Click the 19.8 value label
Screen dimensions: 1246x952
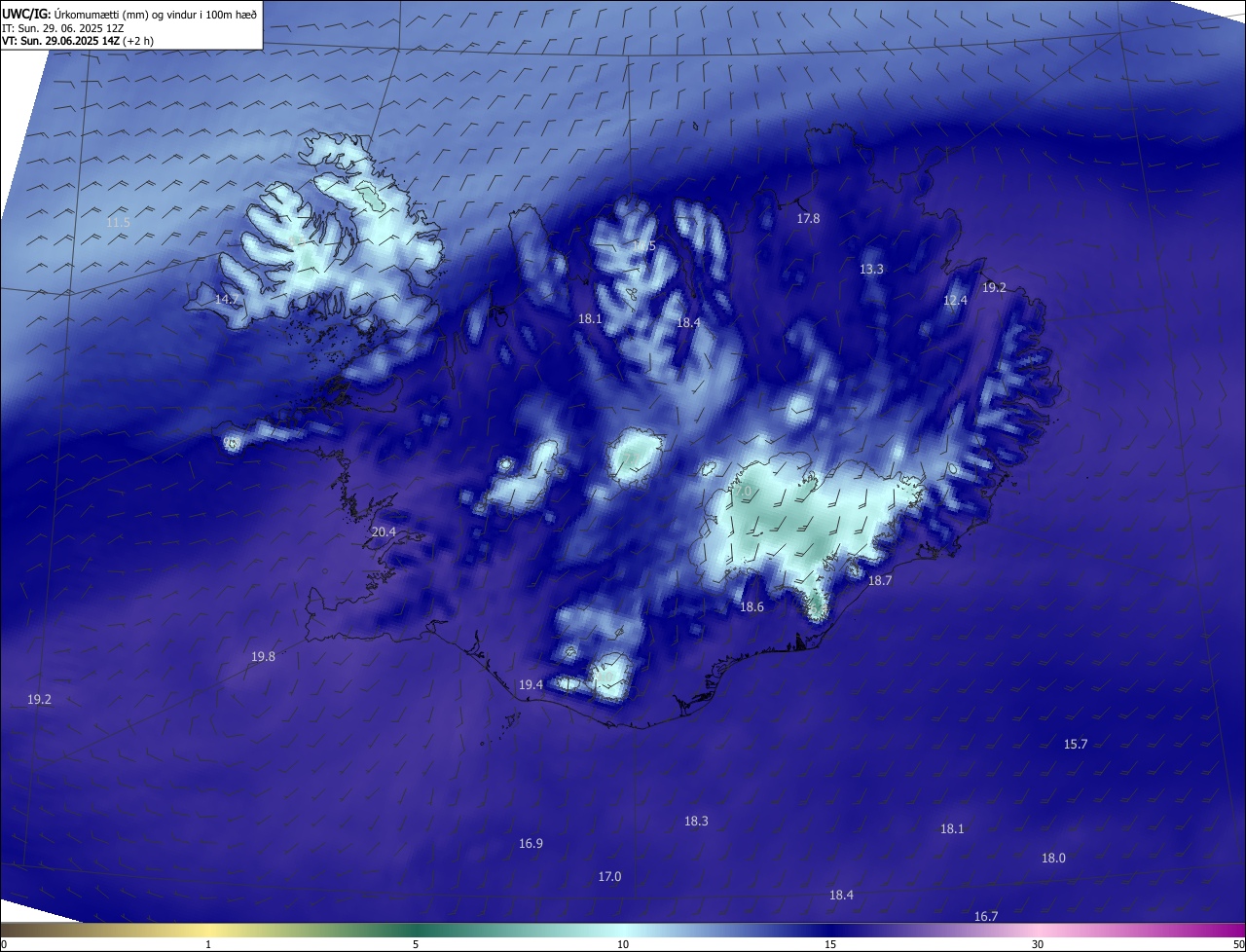coord(263,657)
